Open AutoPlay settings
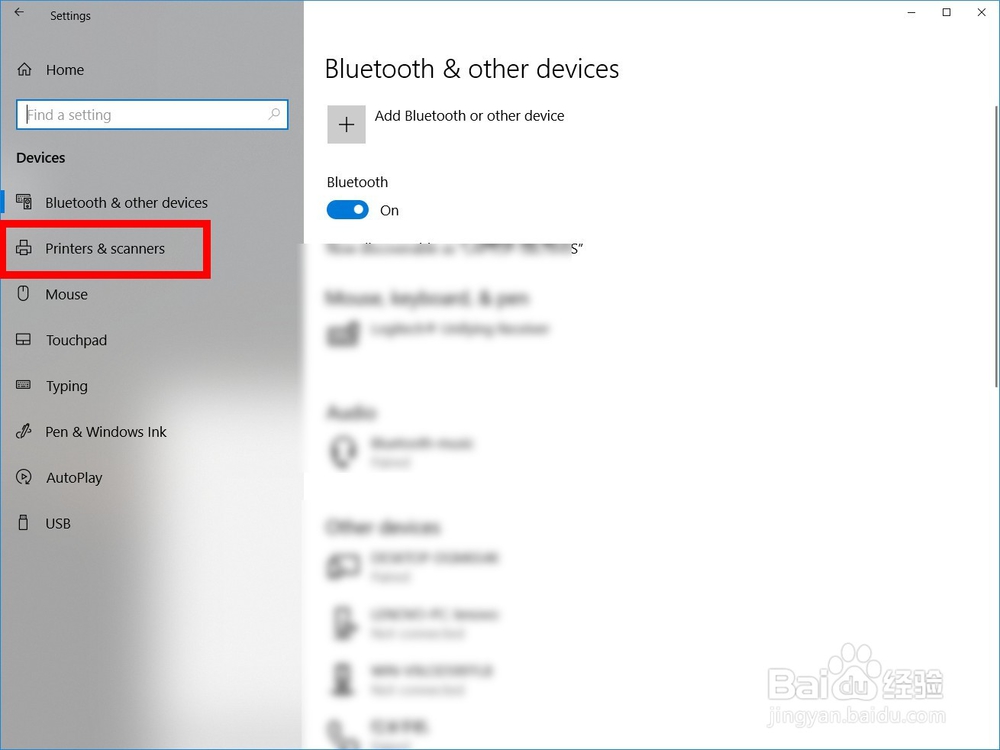 [x=74, y=478]
